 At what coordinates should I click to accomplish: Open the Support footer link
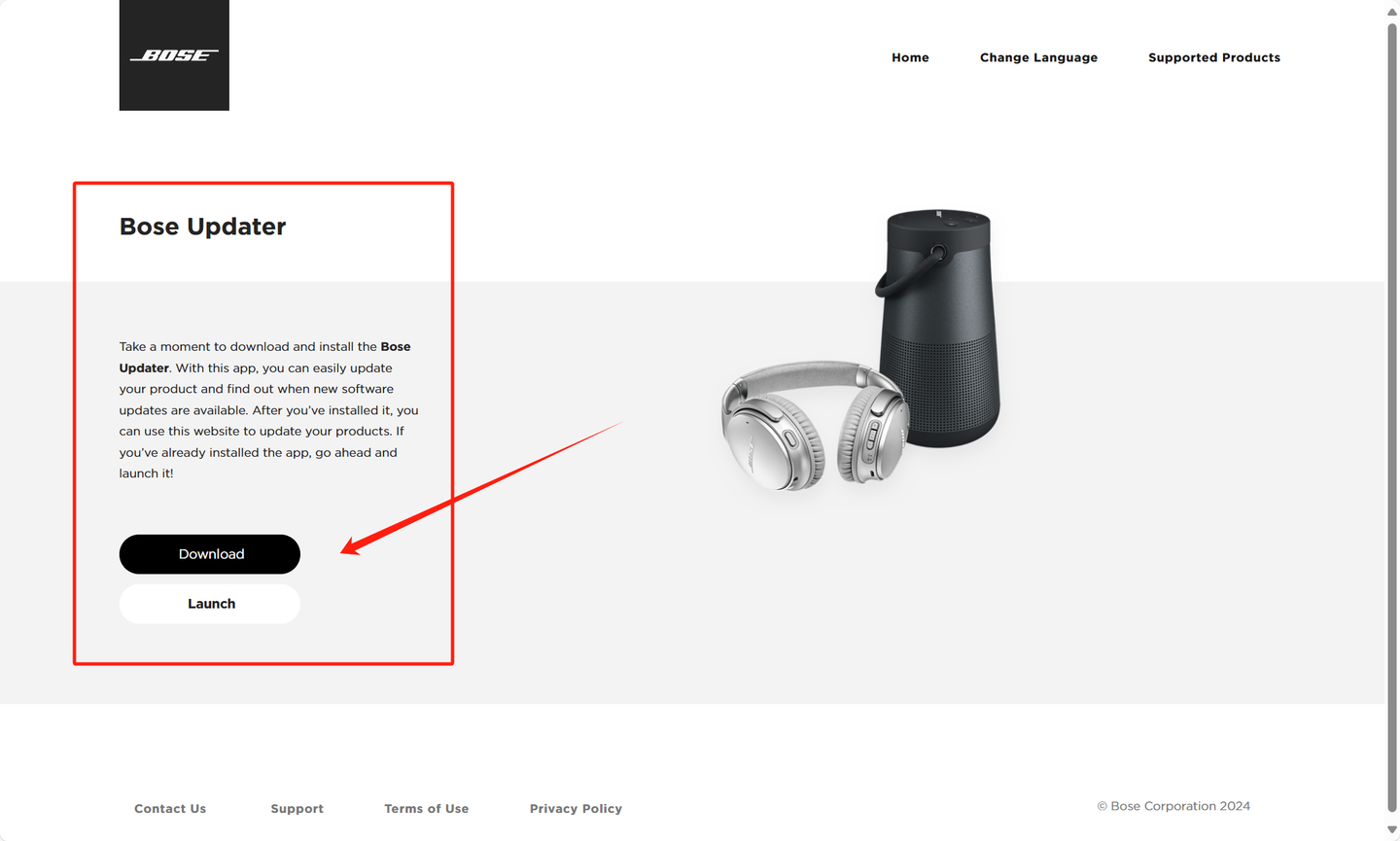[297, 809]
